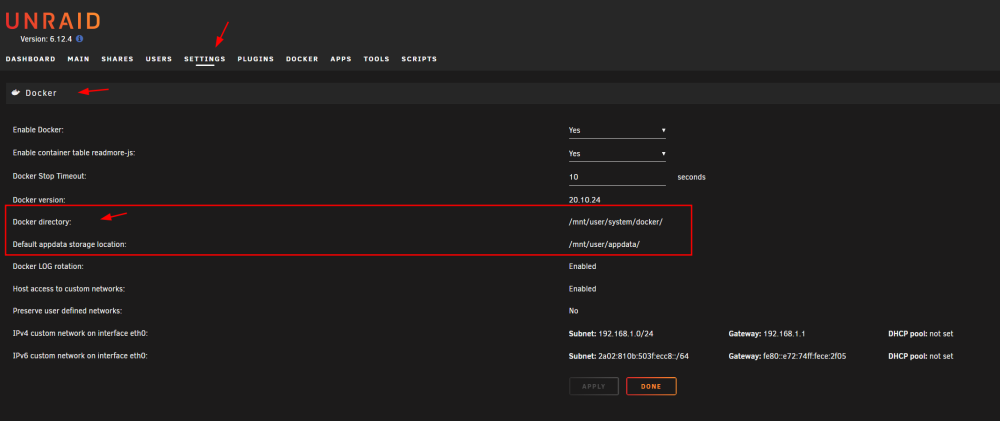The width and height of the screenshot is (1000, 421).
Task: Click the IPv6 Subnet 2a02:810b address
Action: [x=629, y=356]
